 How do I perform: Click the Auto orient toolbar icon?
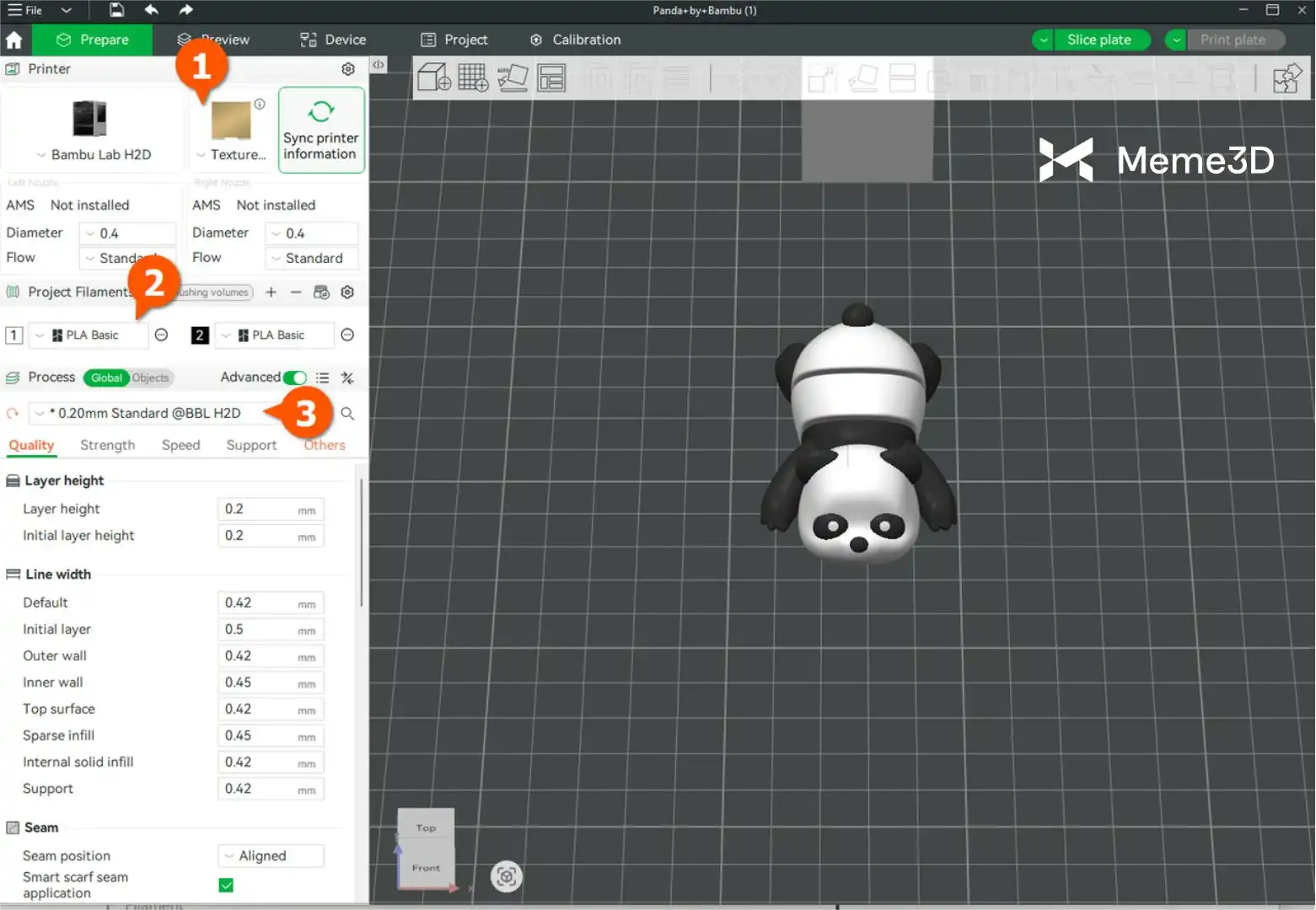pyautogui.click(x=513, y=78)
